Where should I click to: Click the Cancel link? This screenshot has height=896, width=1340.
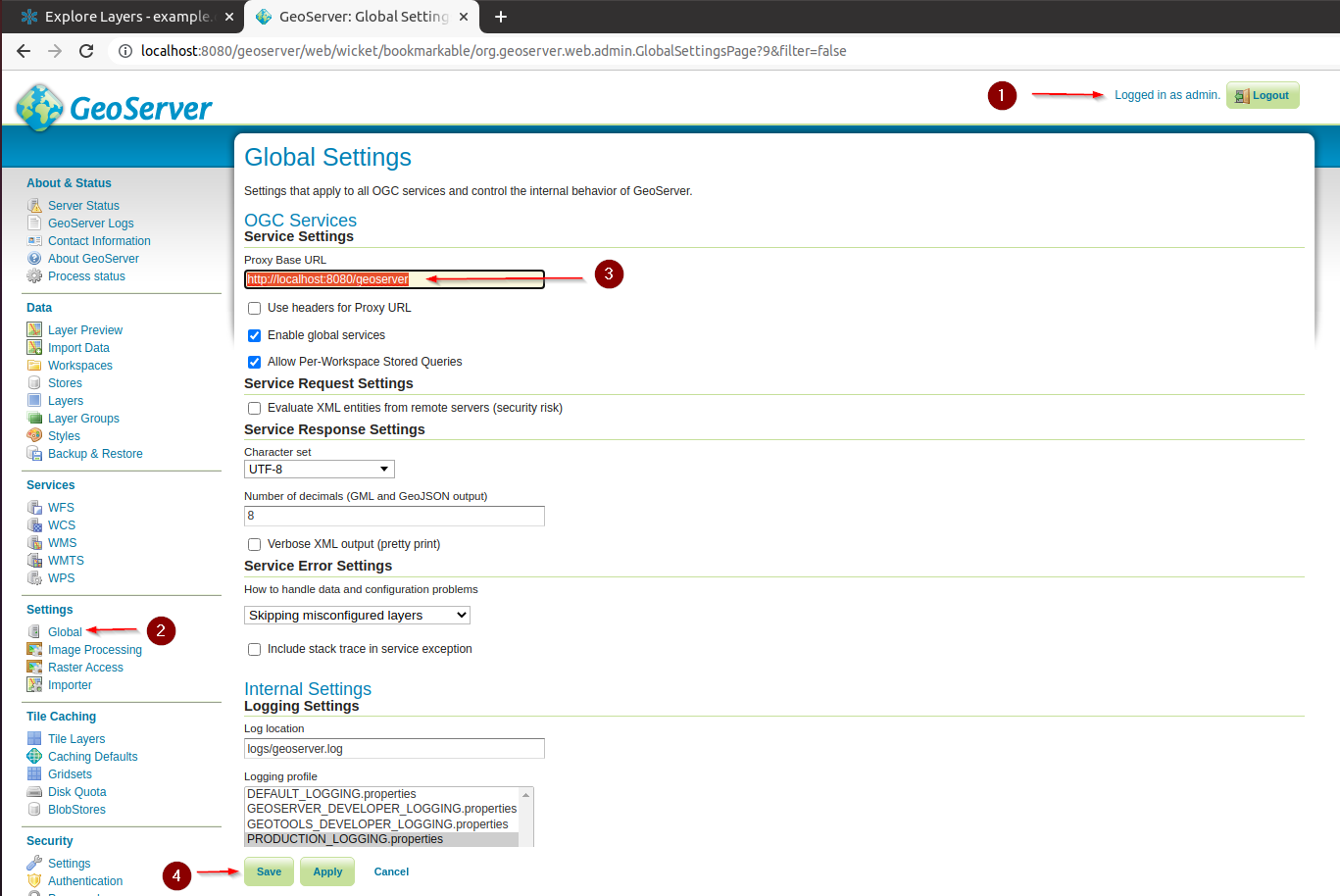[x=391, y=871]
